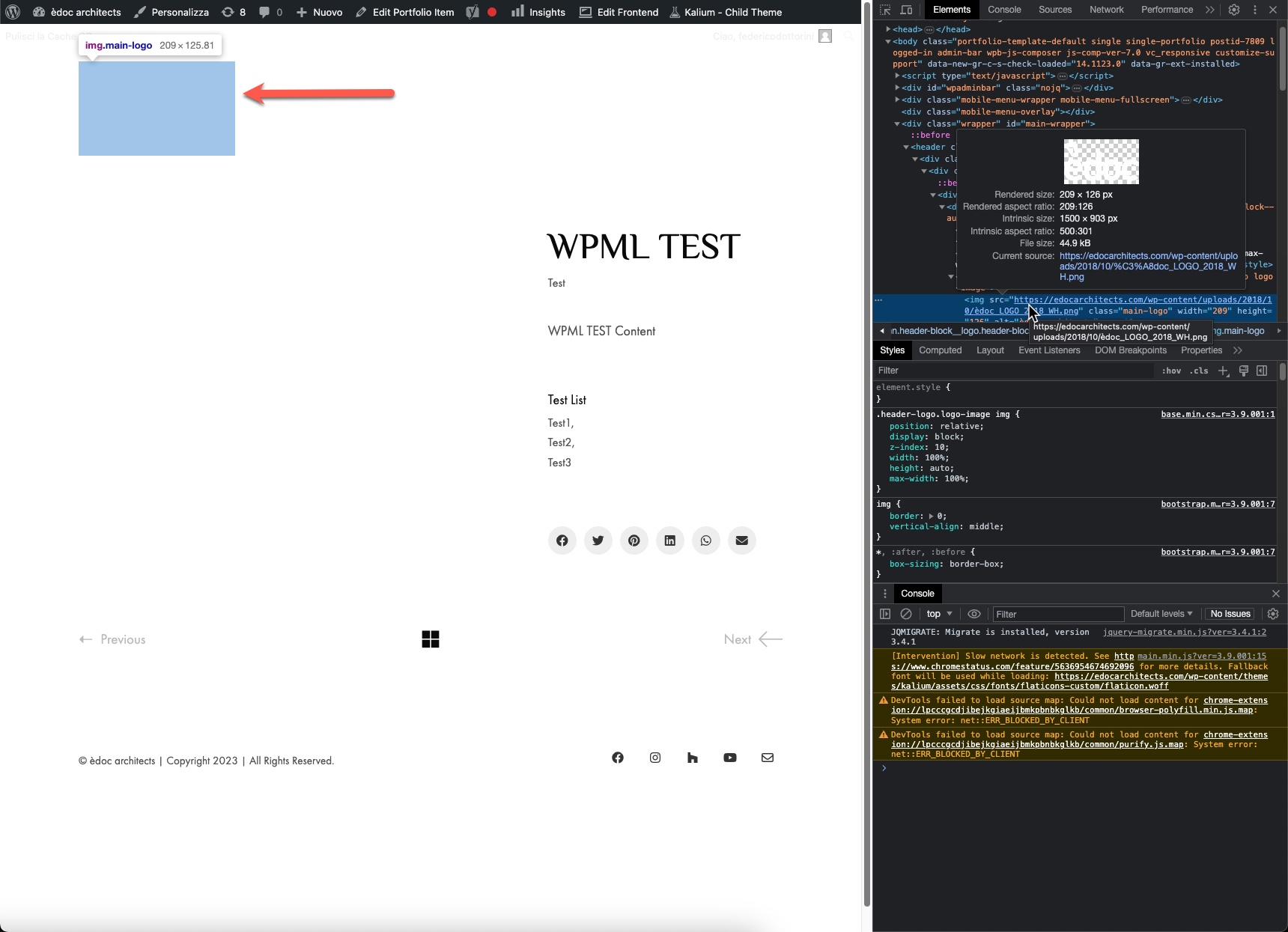This screenshot has height=932, width=1288.
Task: Open the footer Instagram icon
Action: (655, 758)
